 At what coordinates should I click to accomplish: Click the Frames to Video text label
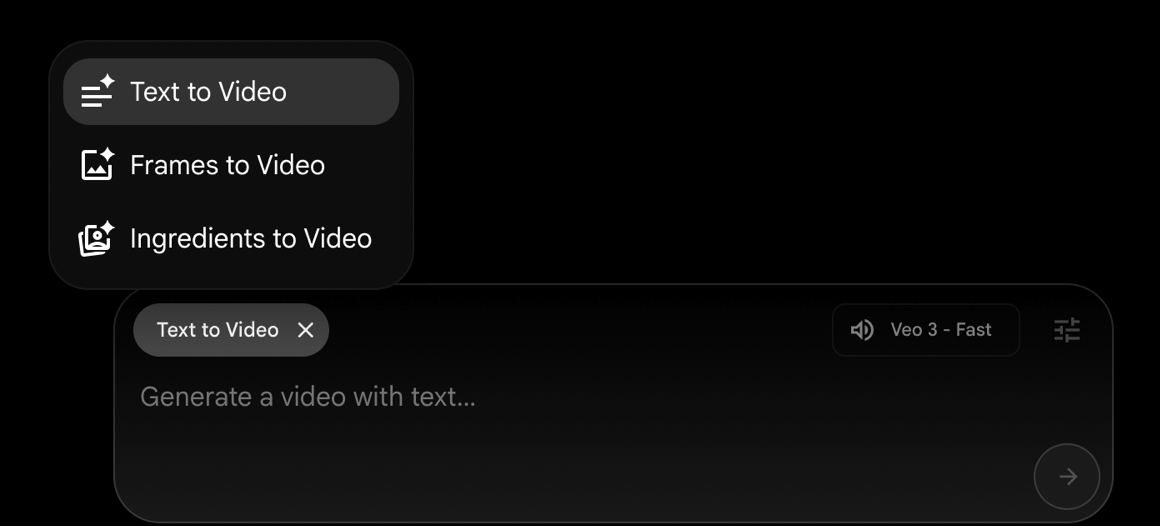(x=227, y=165)
